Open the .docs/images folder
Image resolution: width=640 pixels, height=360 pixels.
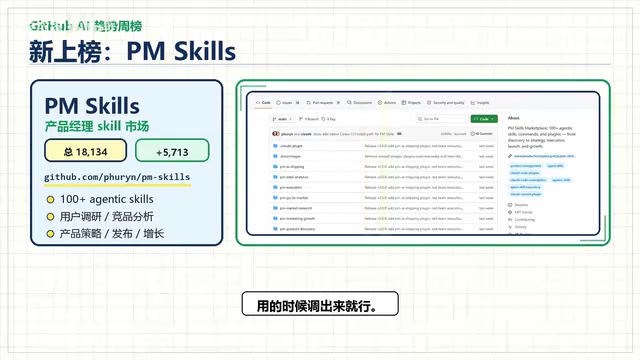[x=291, y=156]
